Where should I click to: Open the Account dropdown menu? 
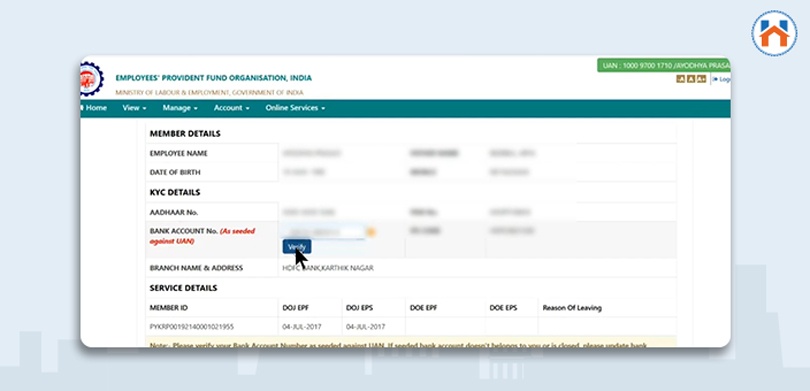231,108
